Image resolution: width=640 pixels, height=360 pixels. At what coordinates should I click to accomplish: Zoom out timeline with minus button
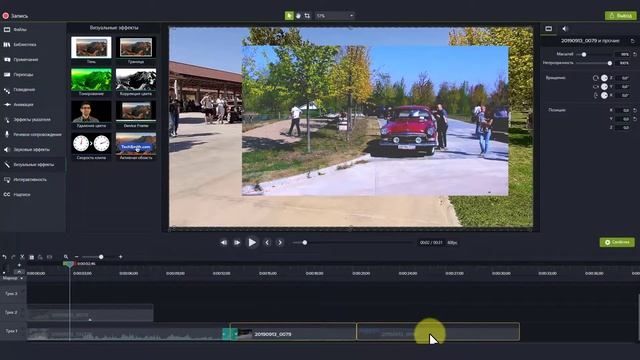[x=76, y=257]
